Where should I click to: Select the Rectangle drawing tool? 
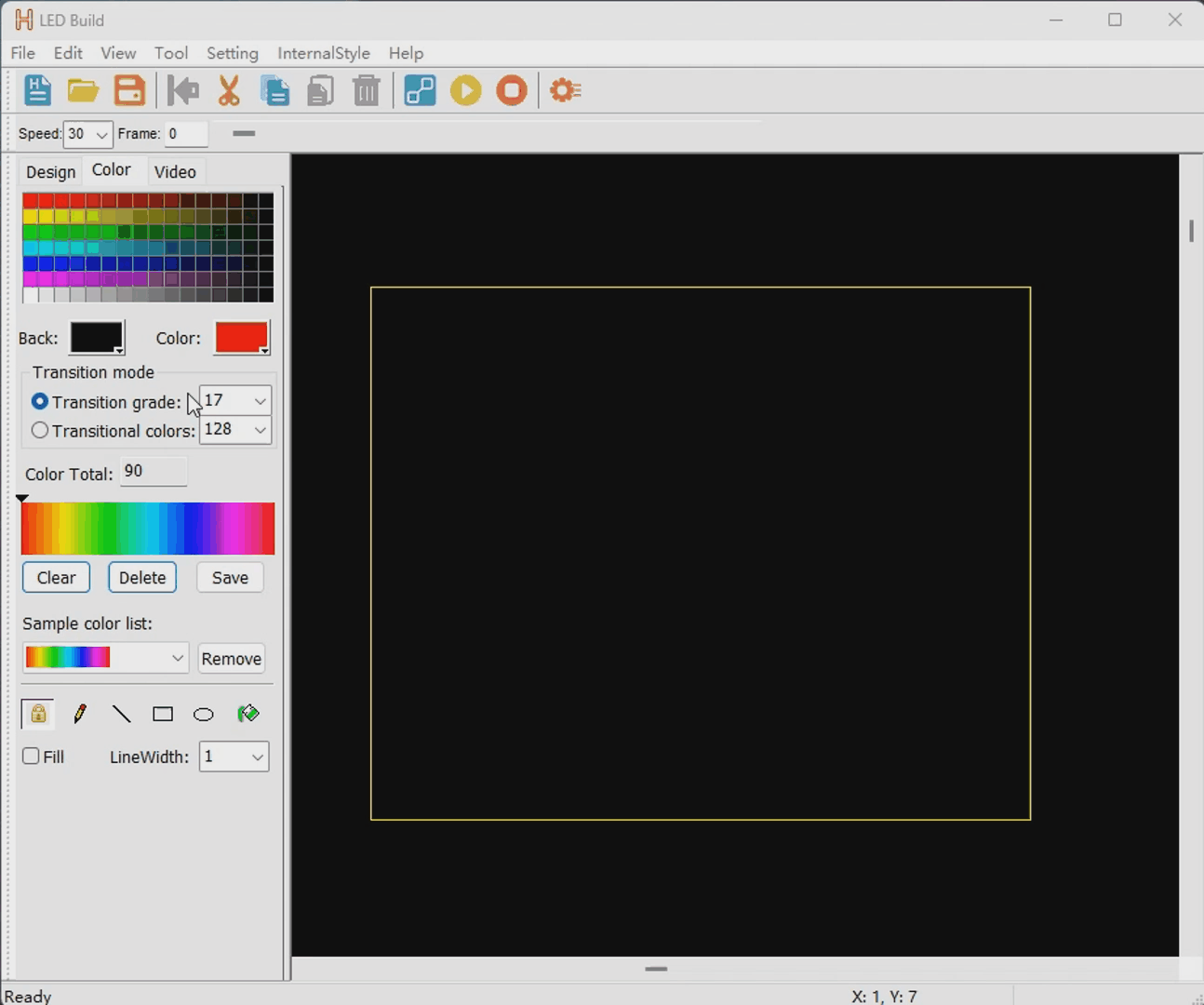163,713
